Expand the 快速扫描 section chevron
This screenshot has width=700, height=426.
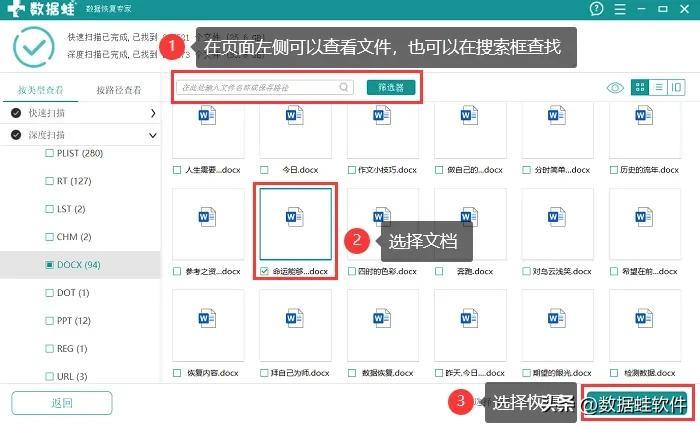(153, 113)
